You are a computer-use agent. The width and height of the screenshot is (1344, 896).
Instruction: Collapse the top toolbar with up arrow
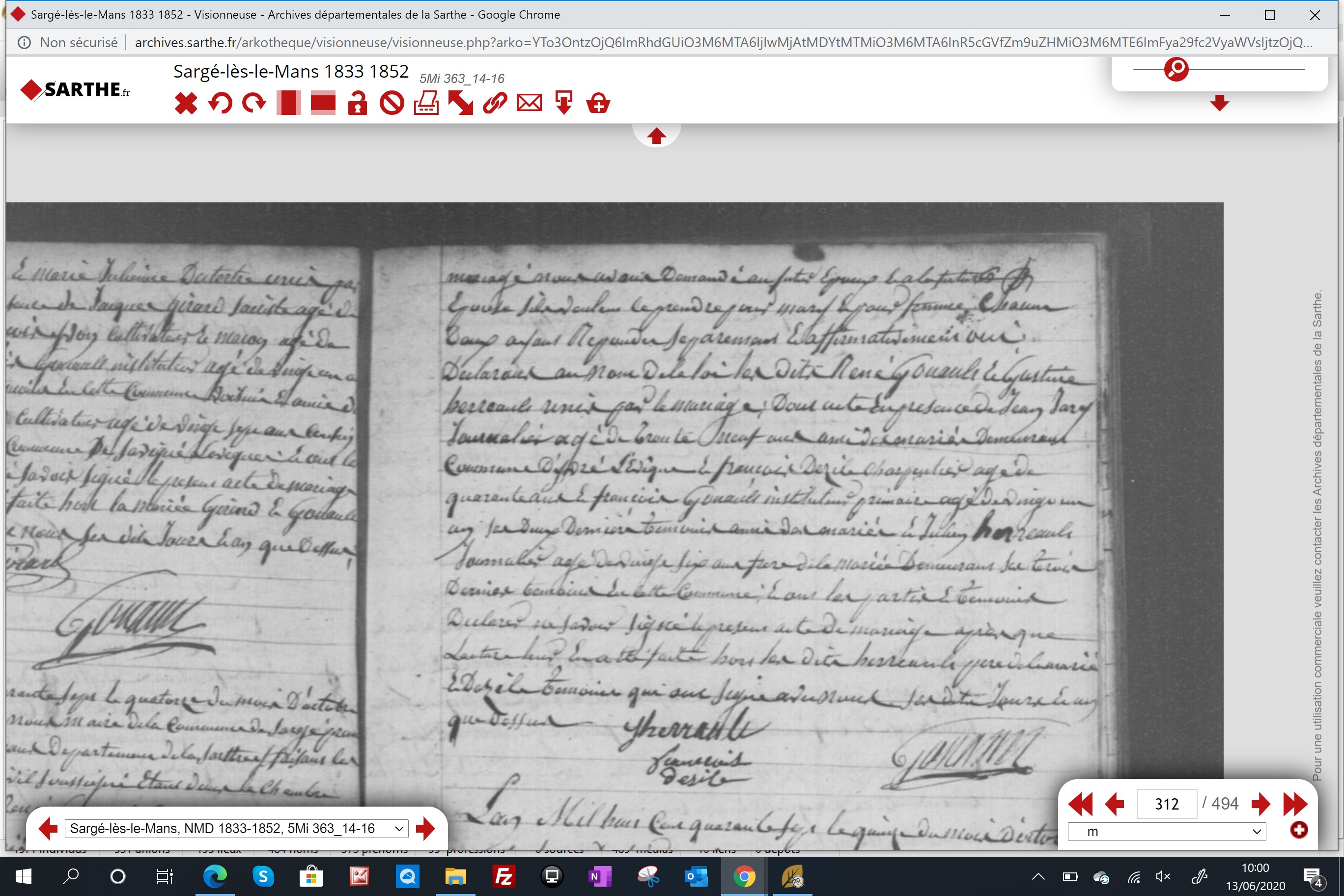pyautogui.click(x=656, y=136)
